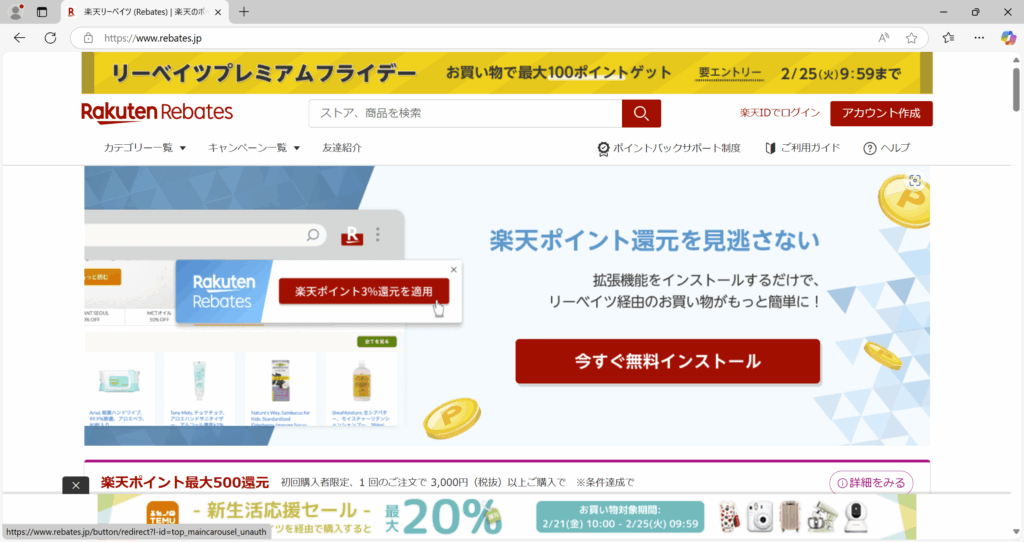This screenshot has height=542, width=1024.
Task: Add page to favorites with star icon
Action: [x=911, y=38]
